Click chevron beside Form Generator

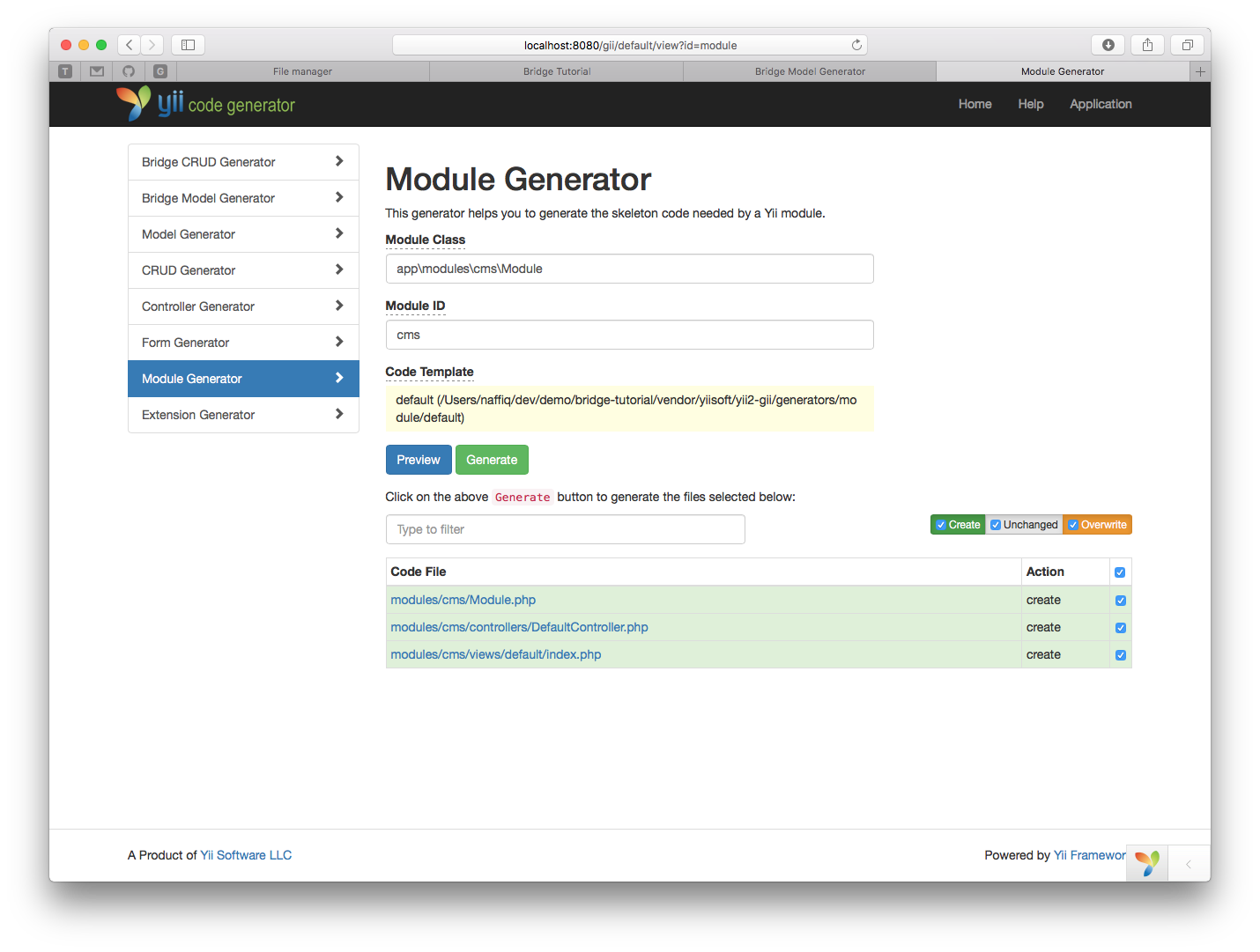[339, 342]
